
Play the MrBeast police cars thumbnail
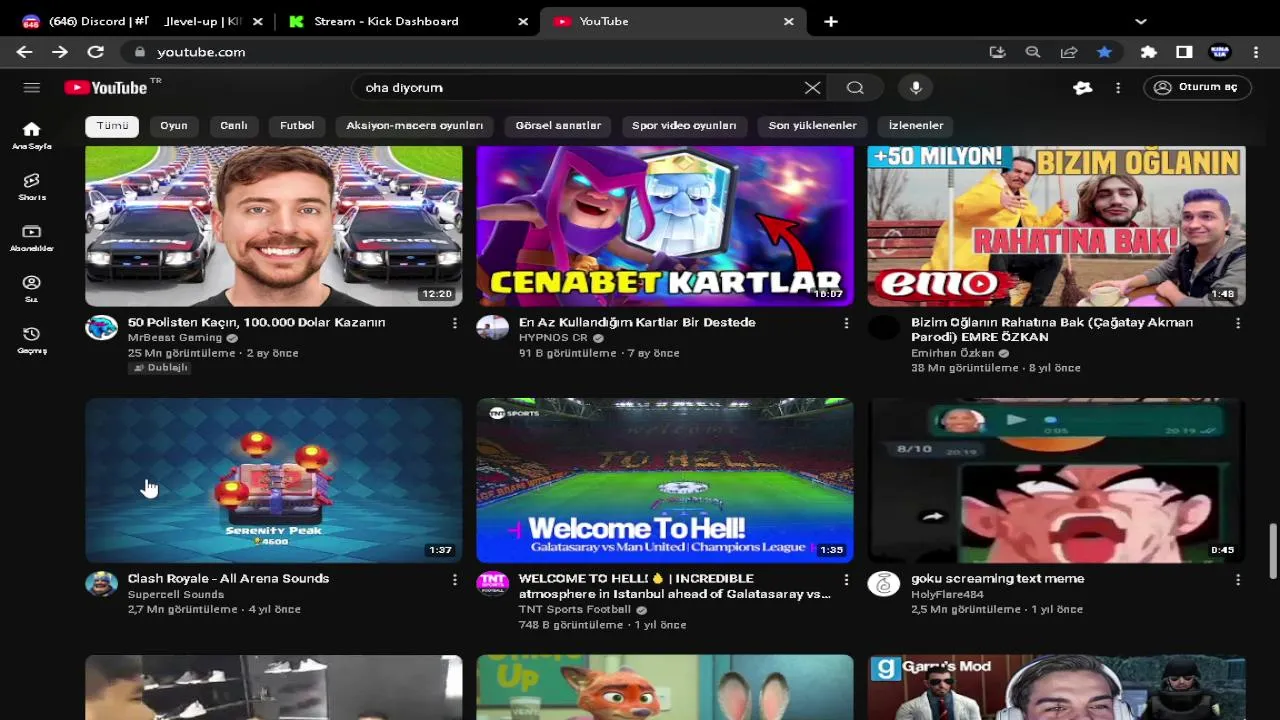pyautogui.click(x=273, y=226)
